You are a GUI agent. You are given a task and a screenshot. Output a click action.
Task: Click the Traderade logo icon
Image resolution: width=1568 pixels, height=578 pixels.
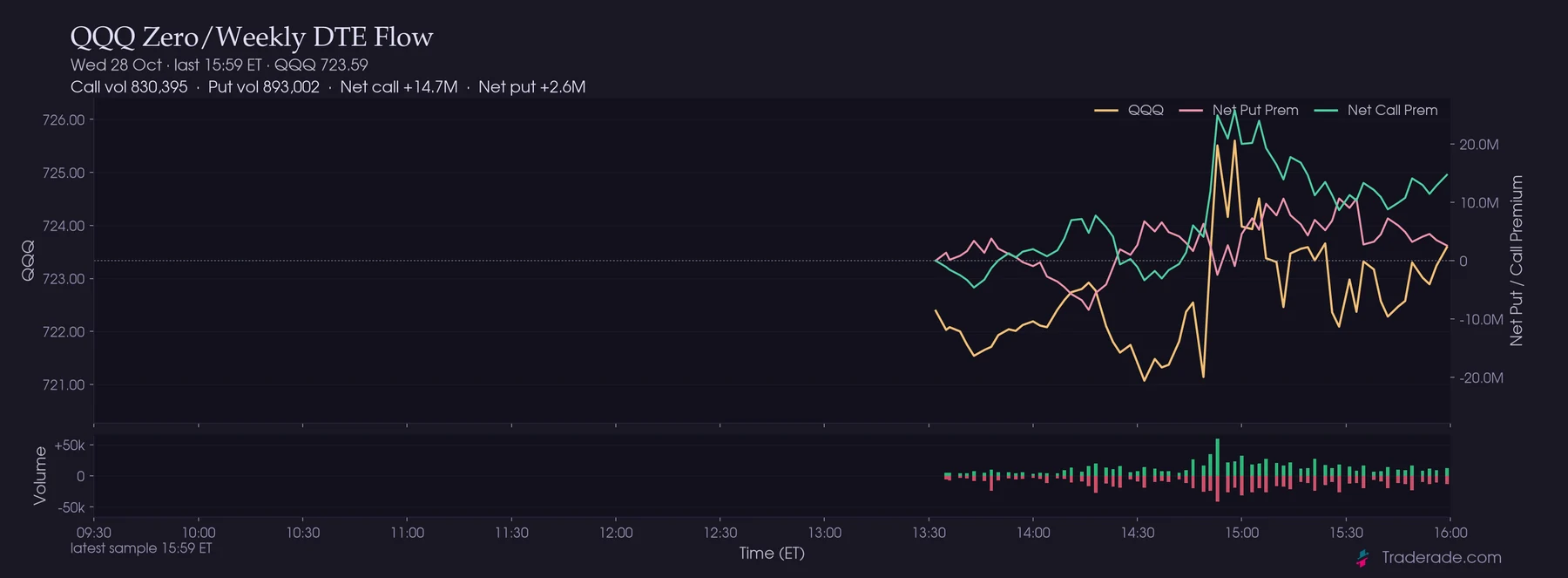[1363, 558]
